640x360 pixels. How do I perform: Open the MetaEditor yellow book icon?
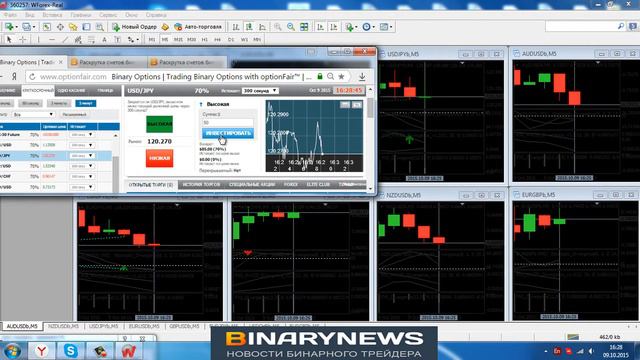pos(165,27)
